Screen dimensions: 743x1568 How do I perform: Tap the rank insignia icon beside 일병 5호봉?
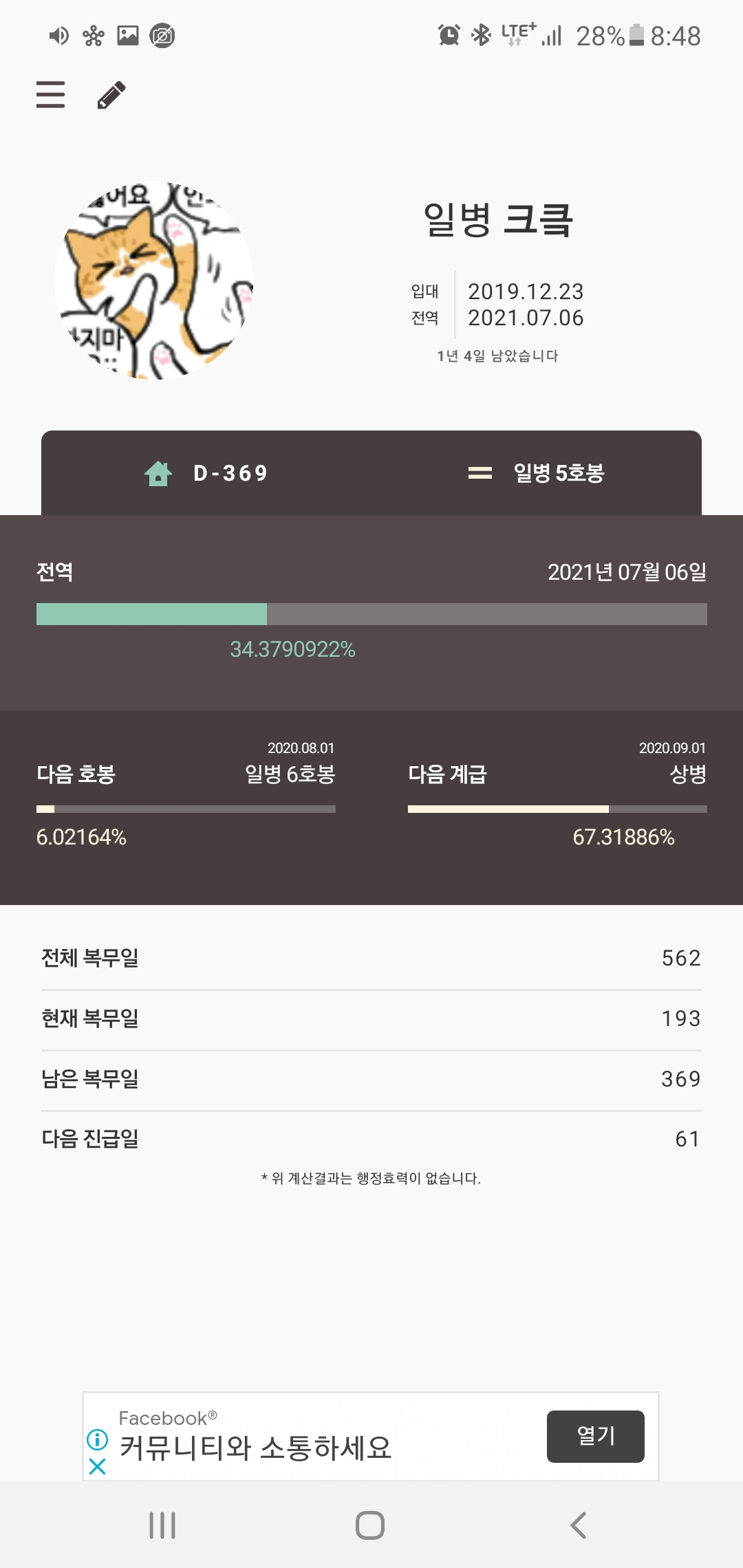pos(480,473)
